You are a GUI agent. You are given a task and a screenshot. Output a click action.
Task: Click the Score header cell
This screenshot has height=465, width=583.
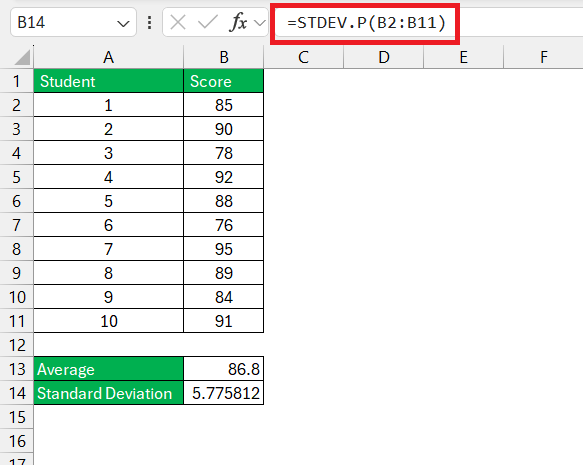[223, 81]
